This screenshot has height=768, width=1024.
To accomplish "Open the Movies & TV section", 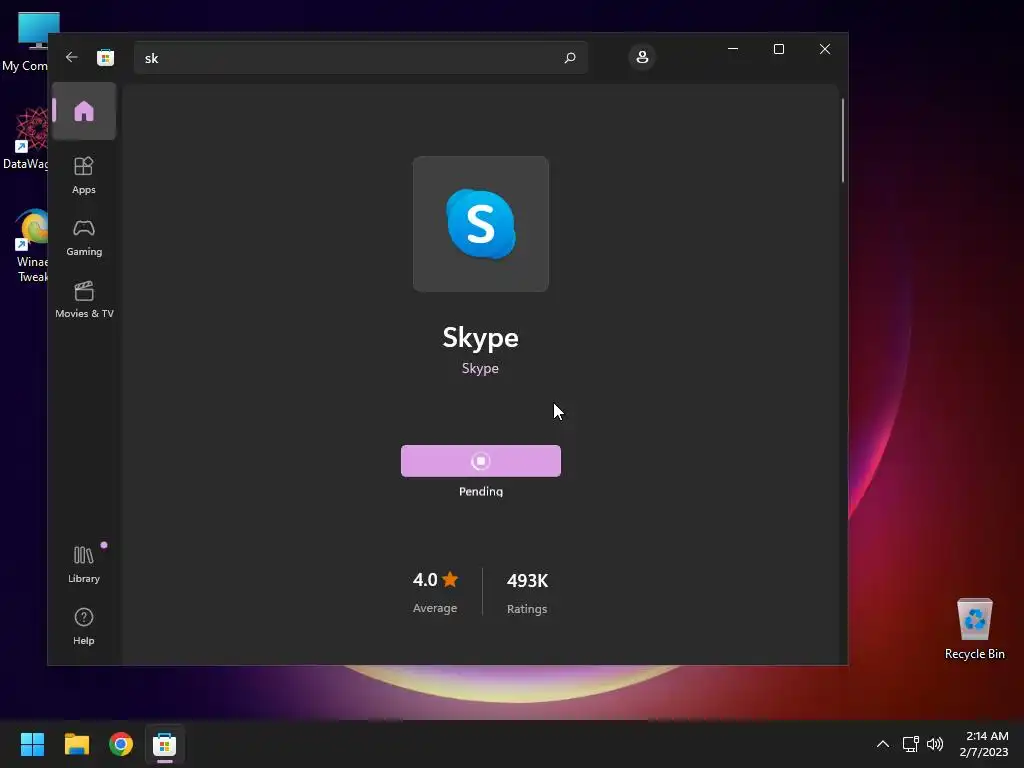I will click(84, 300).
